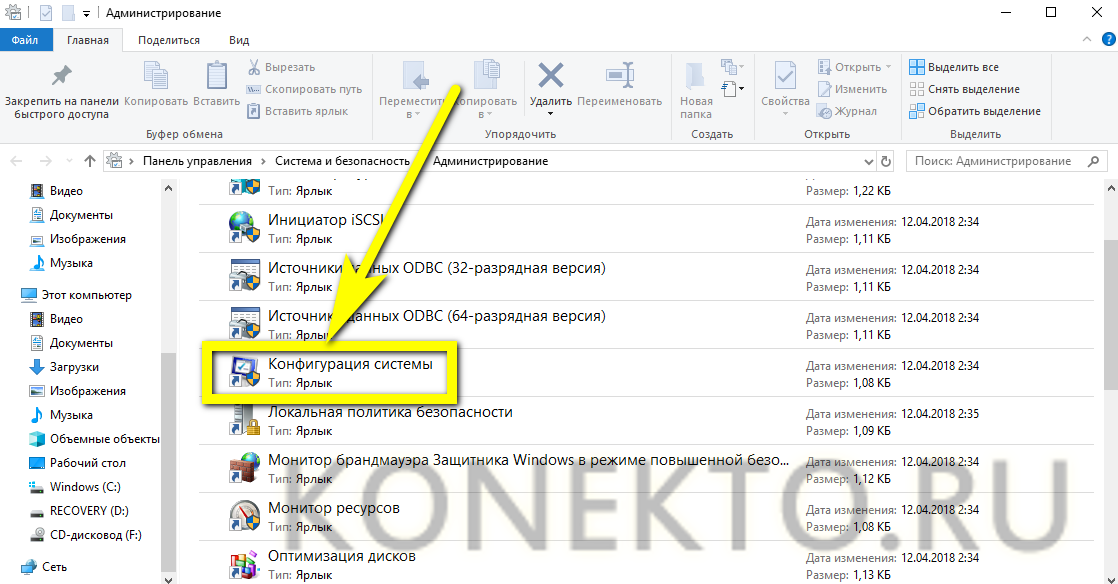Open Конфигурация системы shortcut
Viewport: 1118px width, 584px height.
pos(350,365)
